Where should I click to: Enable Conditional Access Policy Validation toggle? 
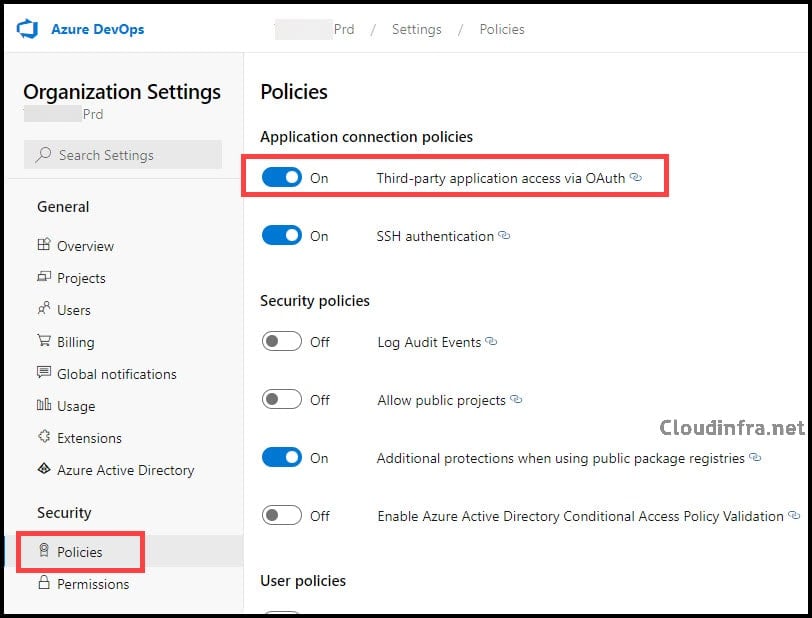click(x=282, y=515)
